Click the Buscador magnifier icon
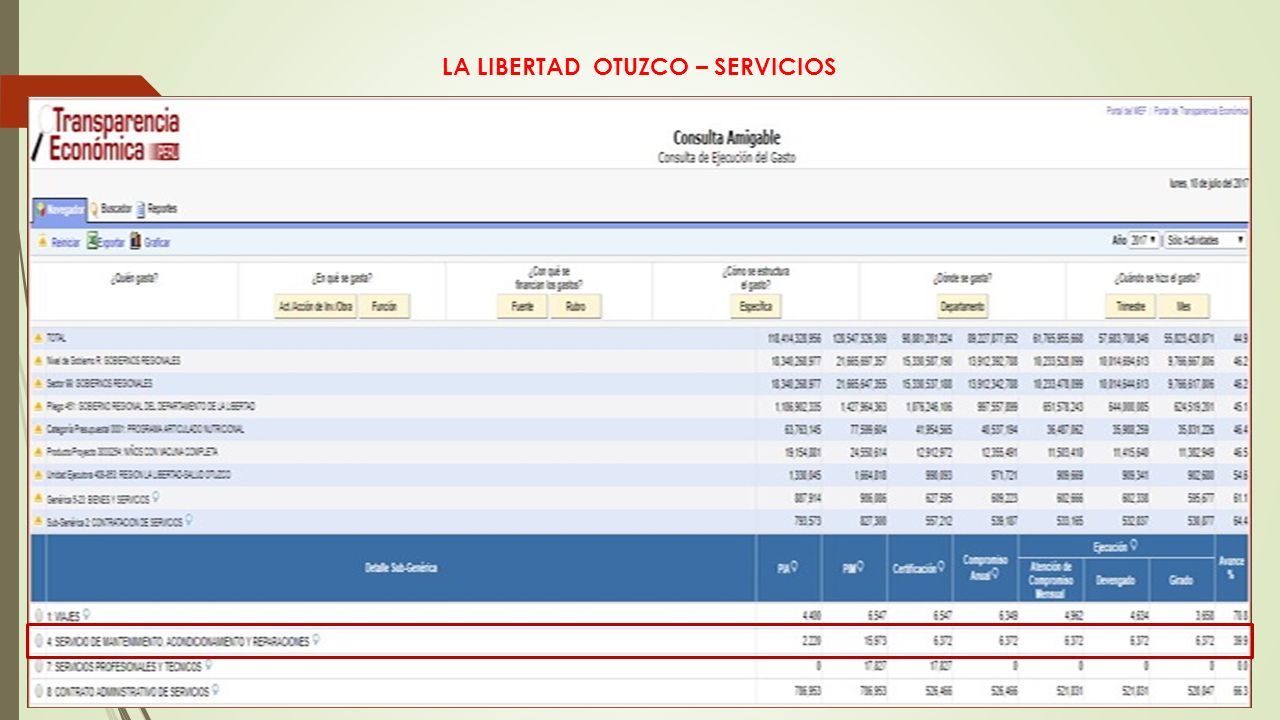The width and height of the screenshot is (1280, 720). tap(95, 209)
